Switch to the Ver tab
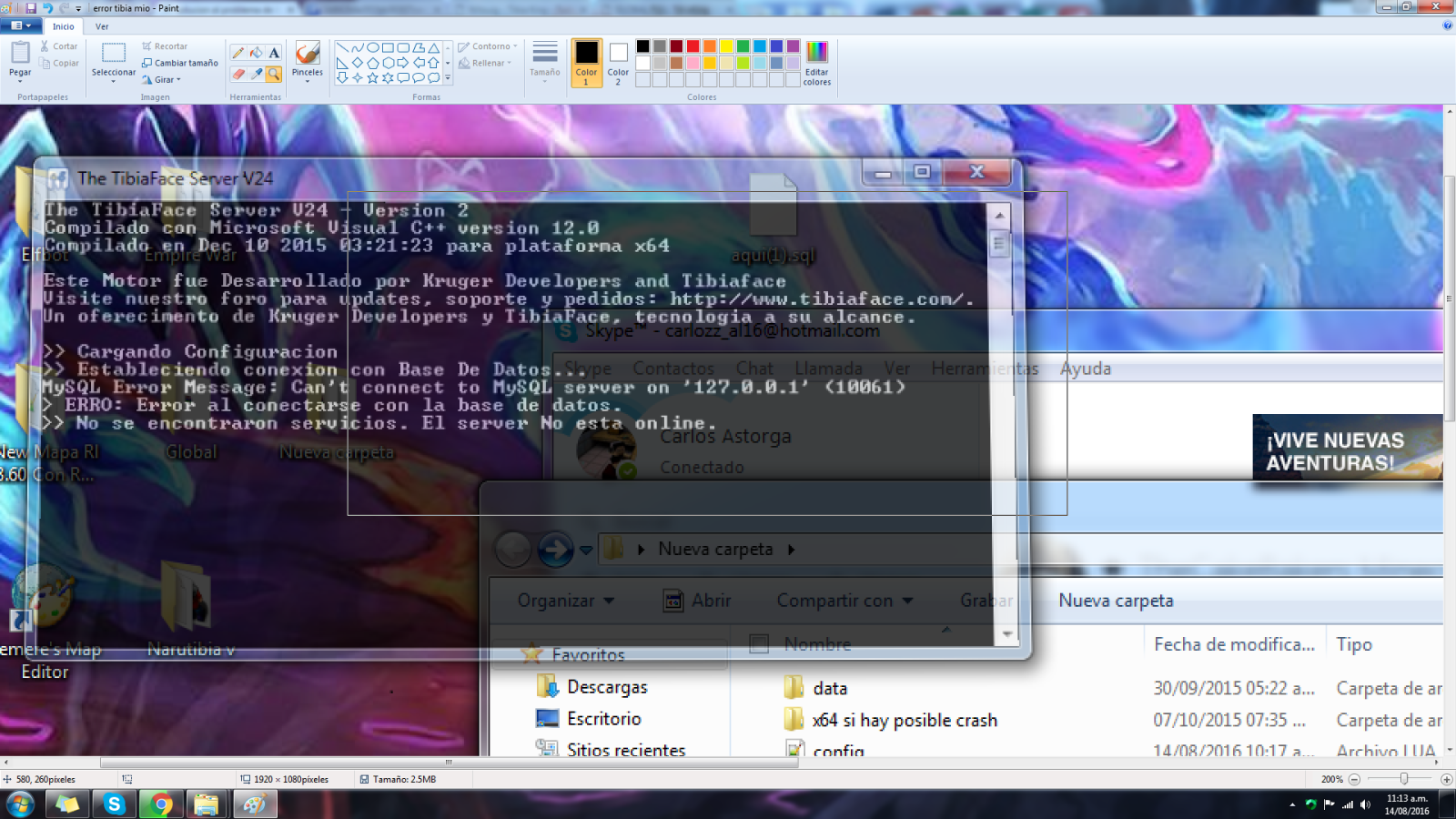 pos(102,26)
